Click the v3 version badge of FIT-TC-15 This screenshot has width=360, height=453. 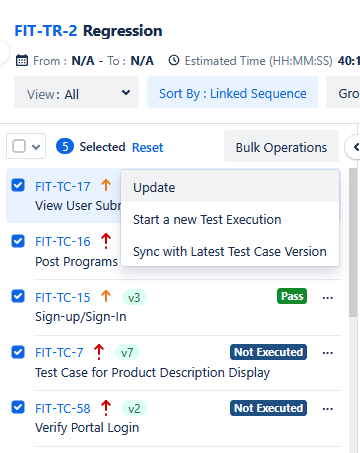pyautogui.click(x=134, y=297)
